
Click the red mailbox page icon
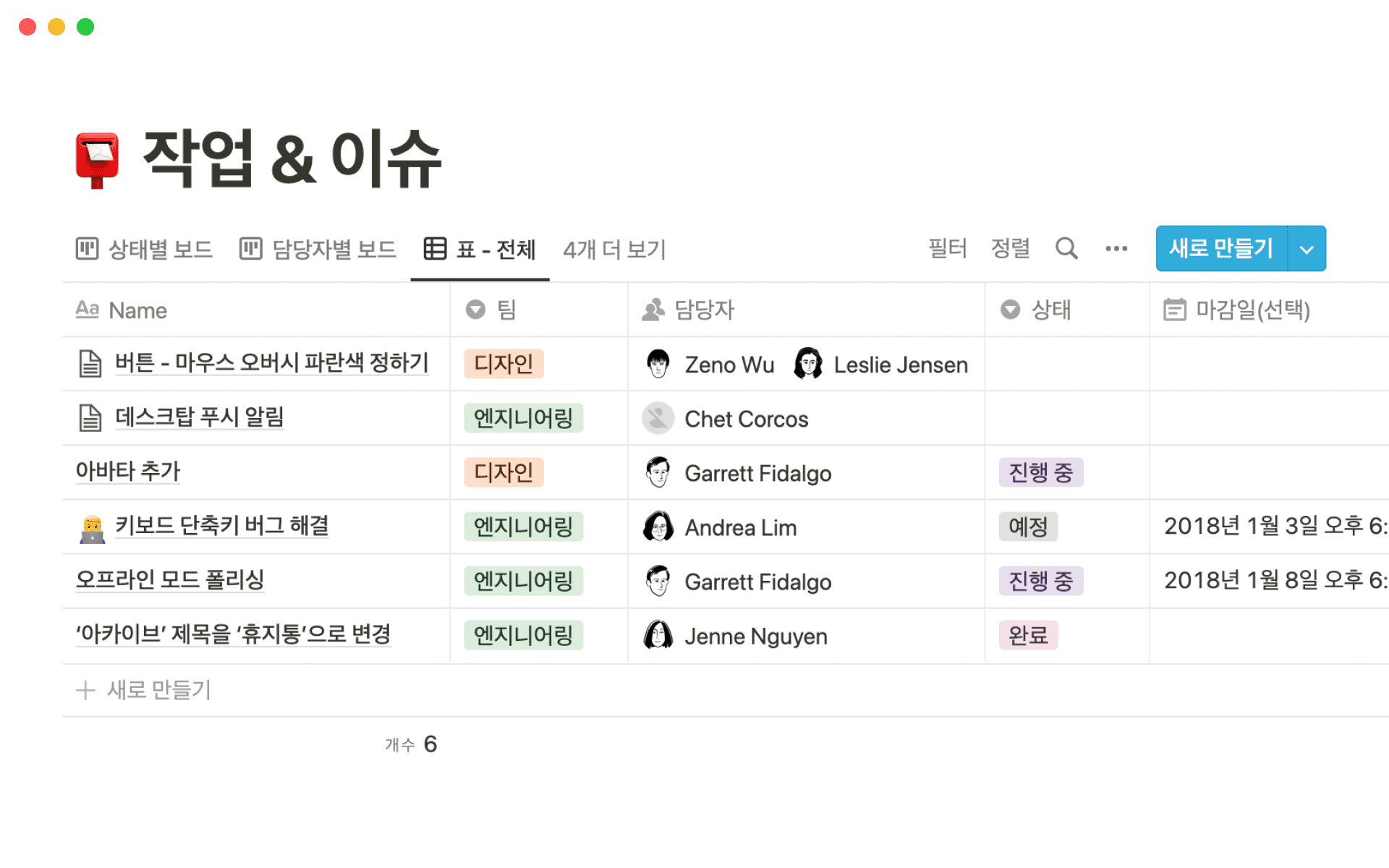pos(97,160)
